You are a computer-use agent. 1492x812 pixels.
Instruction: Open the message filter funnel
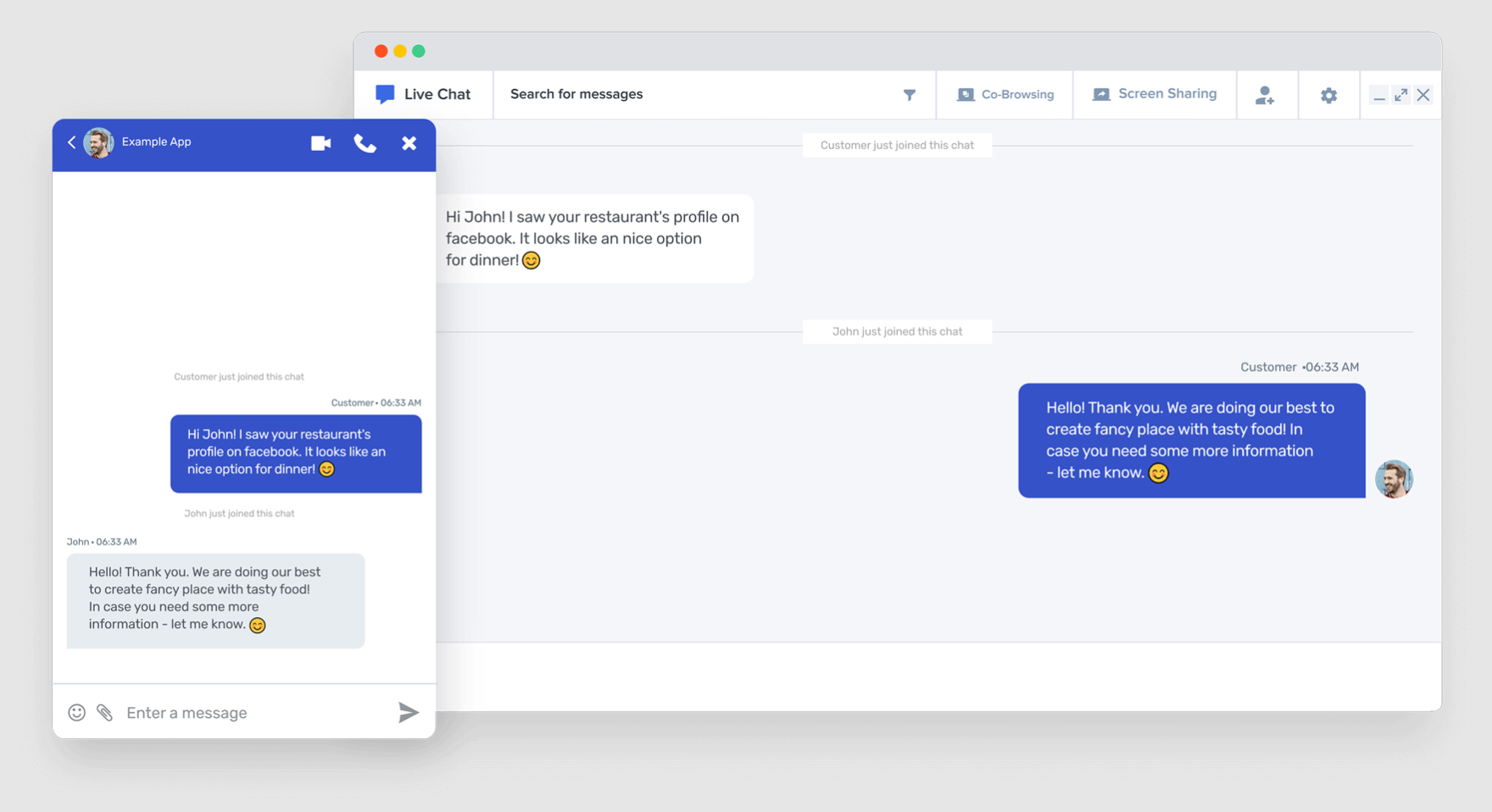pos(910,95)
